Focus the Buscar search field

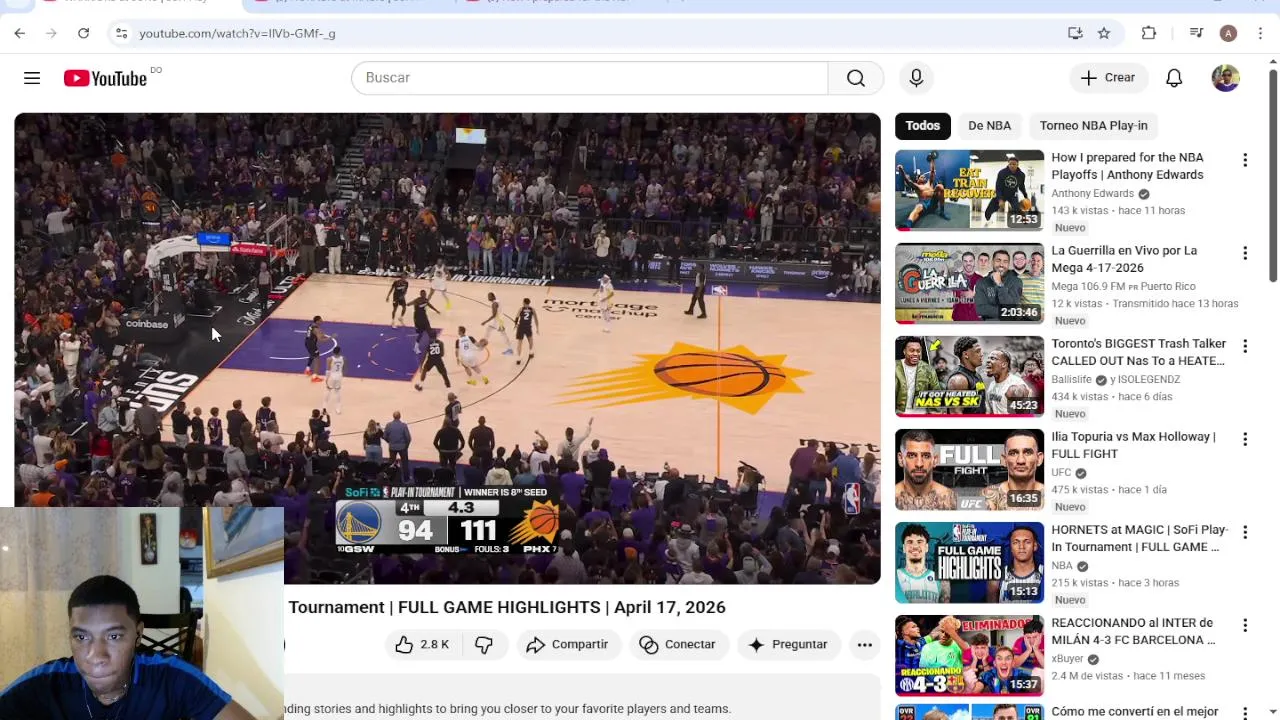click(x=590, y=78)
